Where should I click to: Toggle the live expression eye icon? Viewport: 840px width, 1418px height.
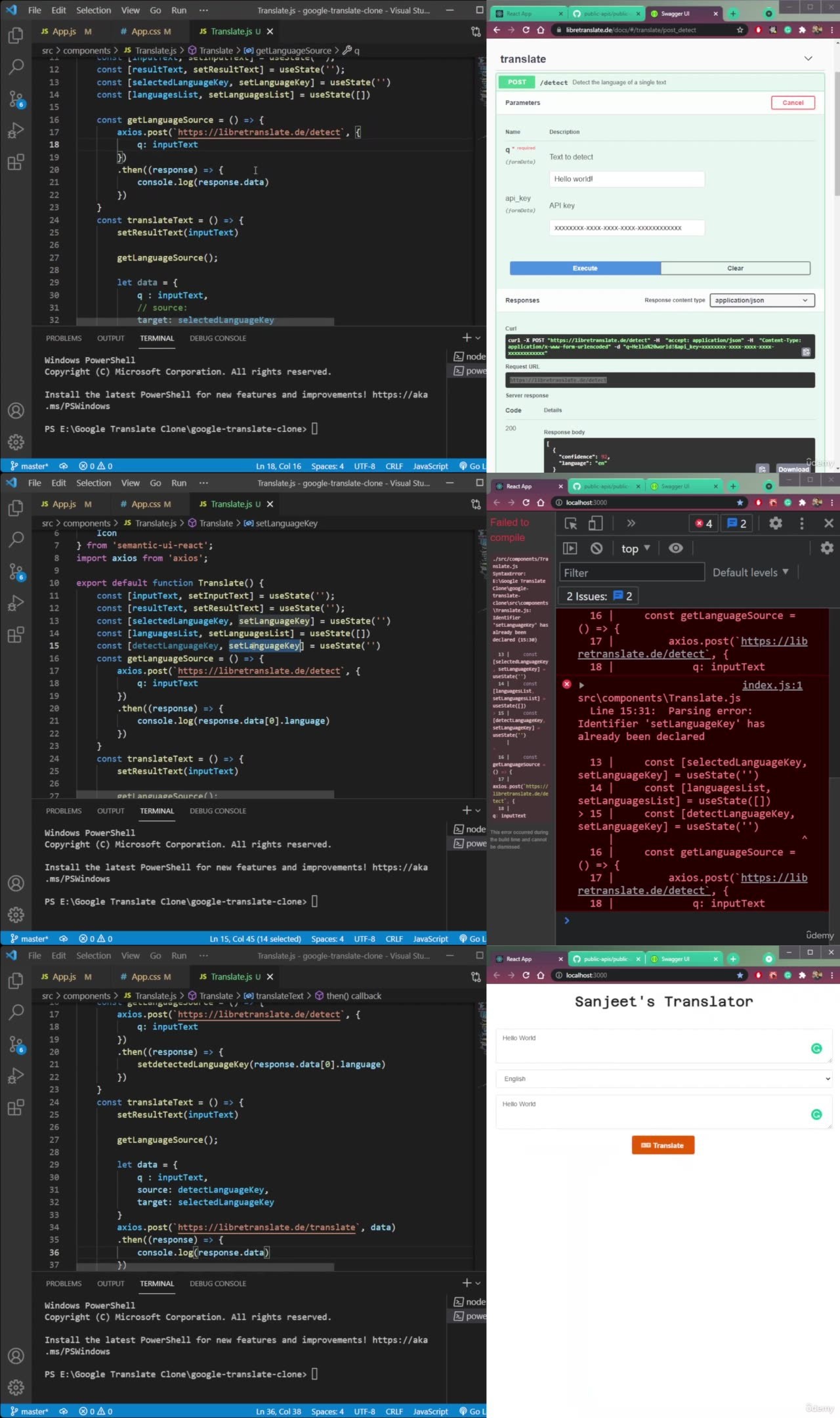(x=675, y=548)
